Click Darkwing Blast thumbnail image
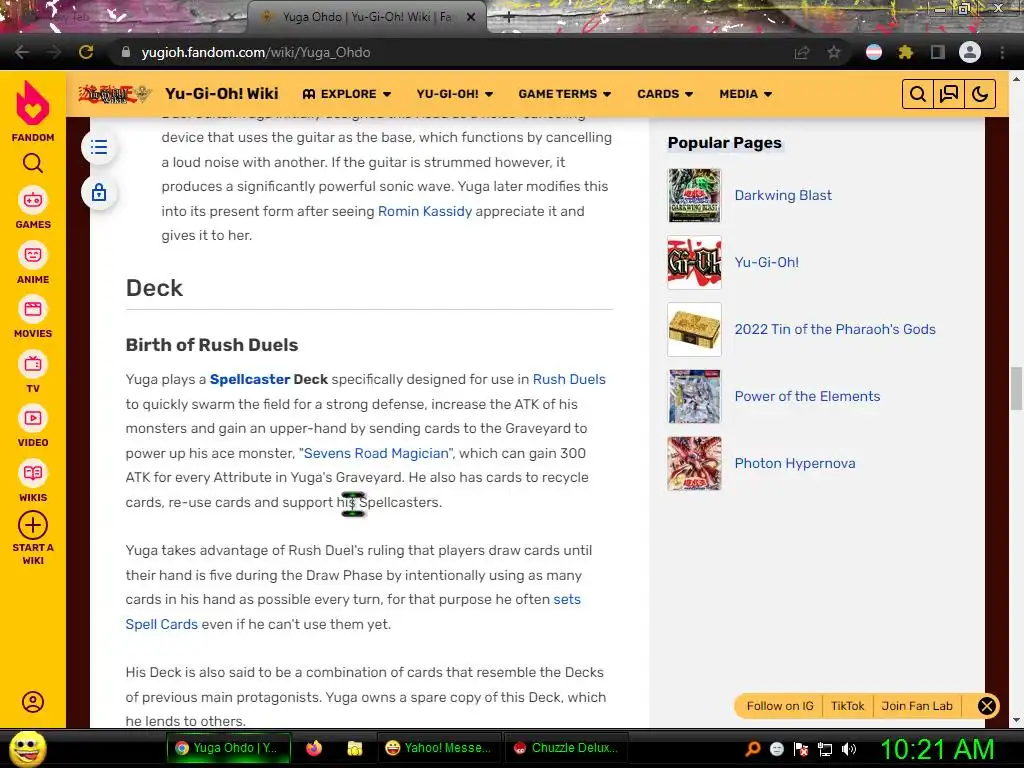 [694, 195]
